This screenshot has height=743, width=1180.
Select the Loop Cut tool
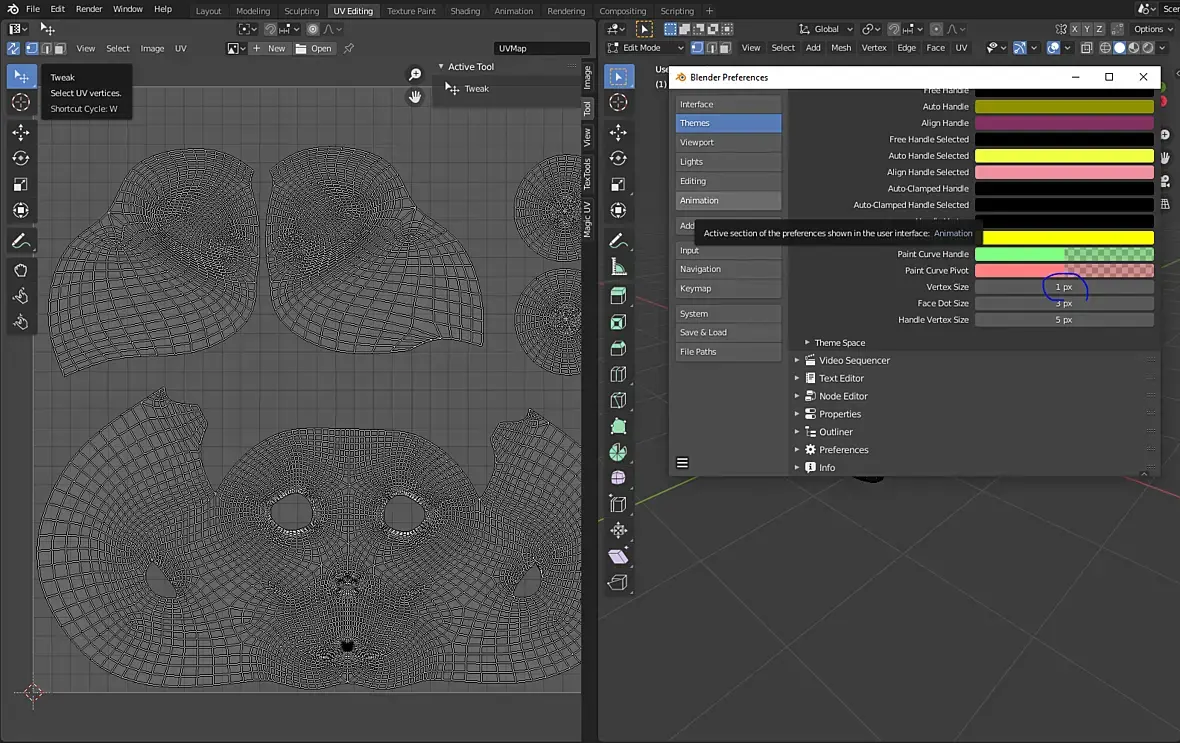pyautogui.click(x=618, y=375)
